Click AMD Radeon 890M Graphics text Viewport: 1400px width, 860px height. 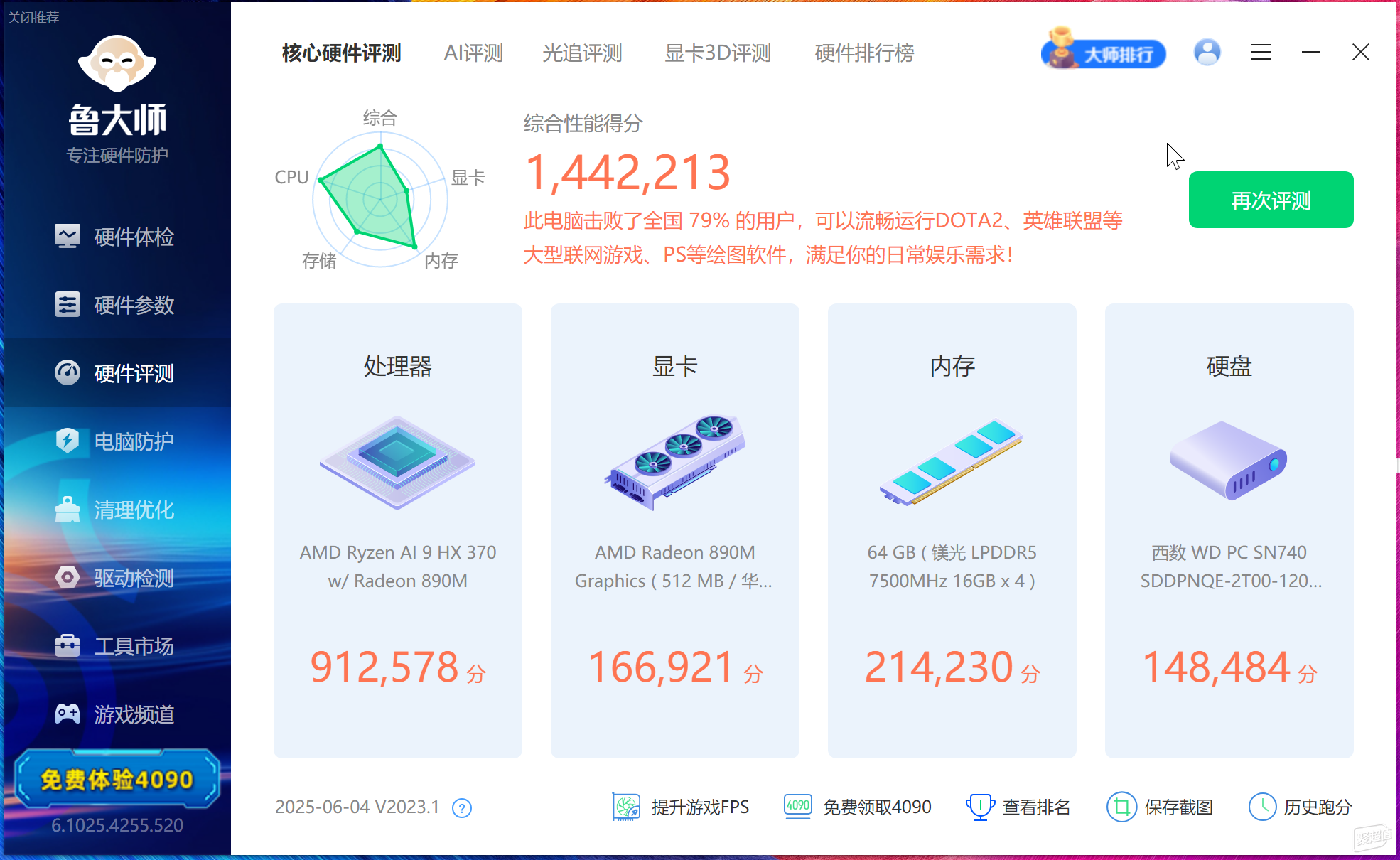pos(673,566)
